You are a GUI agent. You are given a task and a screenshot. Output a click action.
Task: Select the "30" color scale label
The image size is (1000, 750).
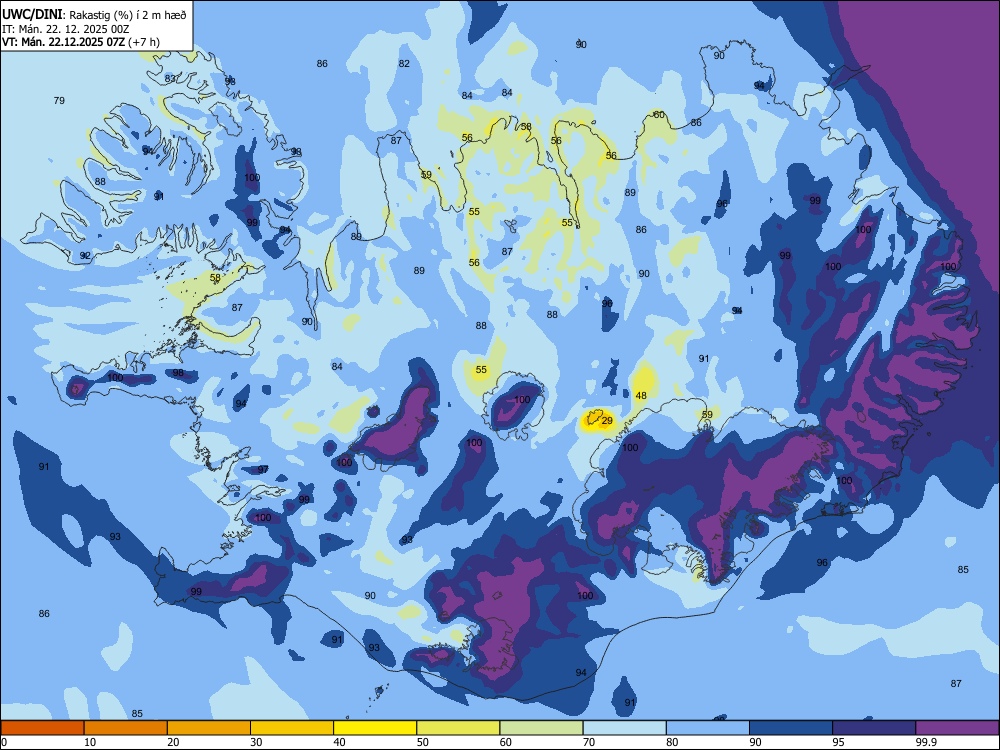click(256, 742)
